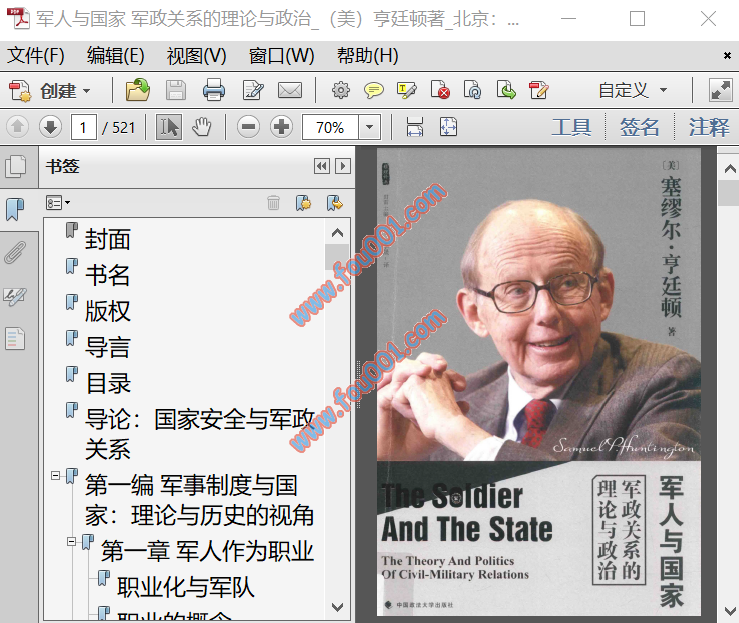The width and height of the screenshot is (739, 623).
Task: Click the Edit text and sign icon
Action: coord(253,90)
